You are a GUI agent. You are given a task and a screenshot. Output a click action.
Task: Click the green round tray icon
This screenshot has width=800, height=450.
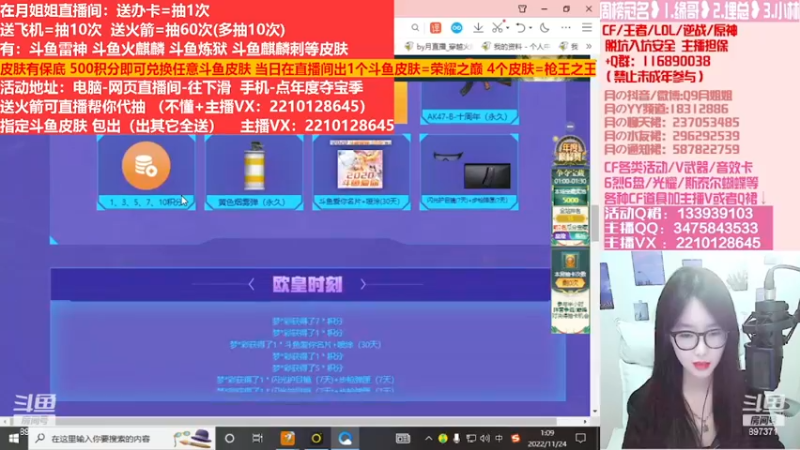[443, 438]
